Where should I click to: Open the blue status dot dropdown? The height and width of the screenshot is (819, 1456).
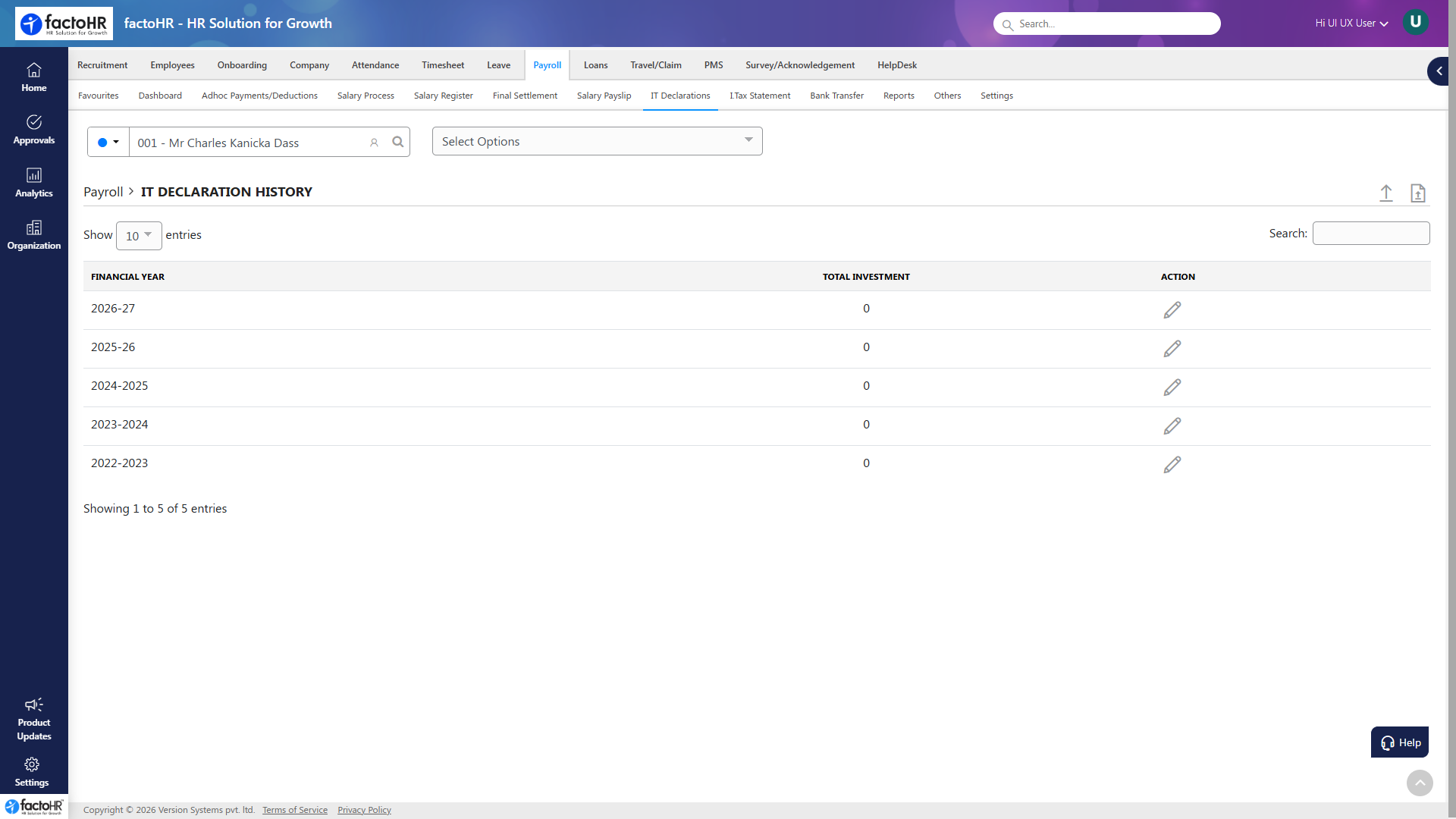coord(108,142)
